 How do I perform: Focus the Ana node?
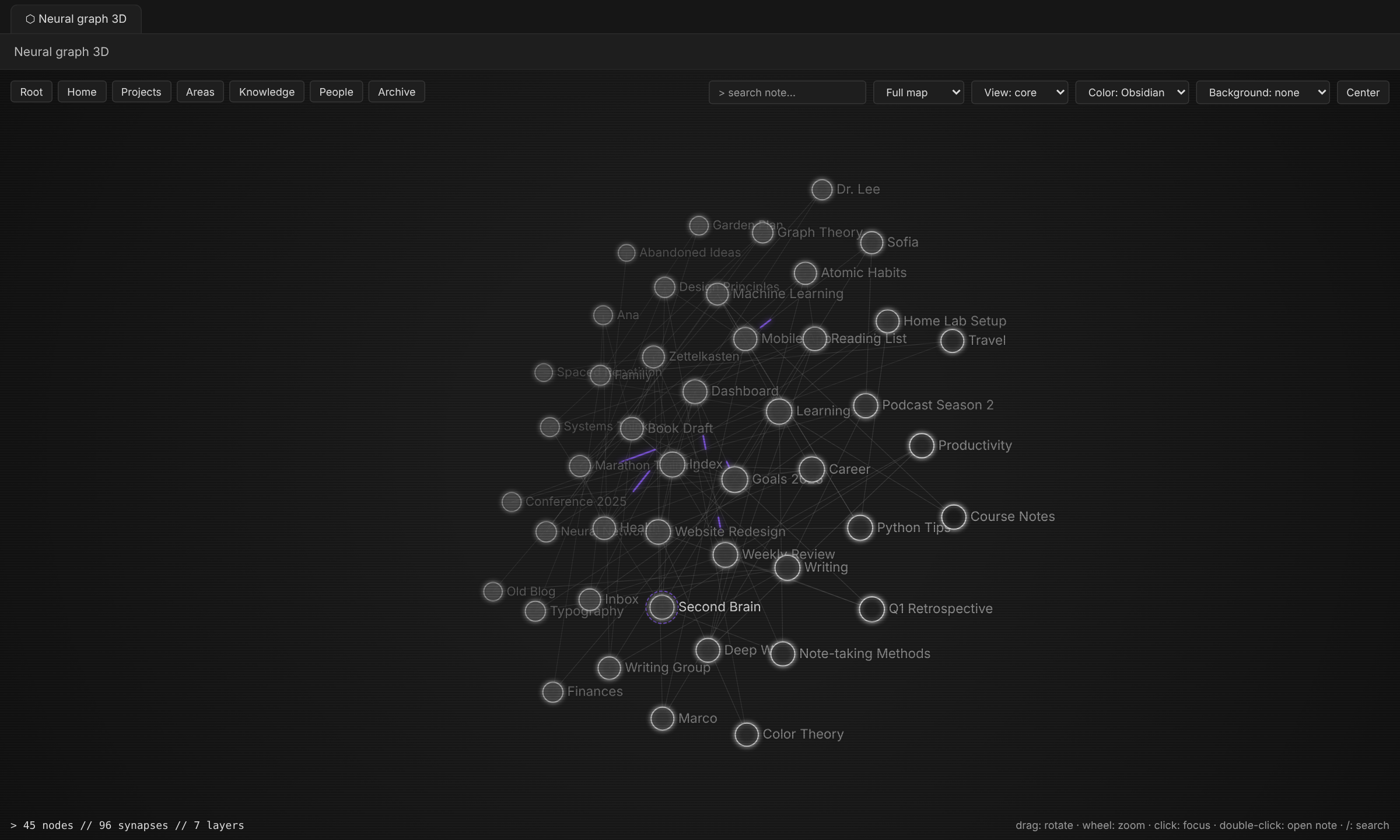click(603, 315)
